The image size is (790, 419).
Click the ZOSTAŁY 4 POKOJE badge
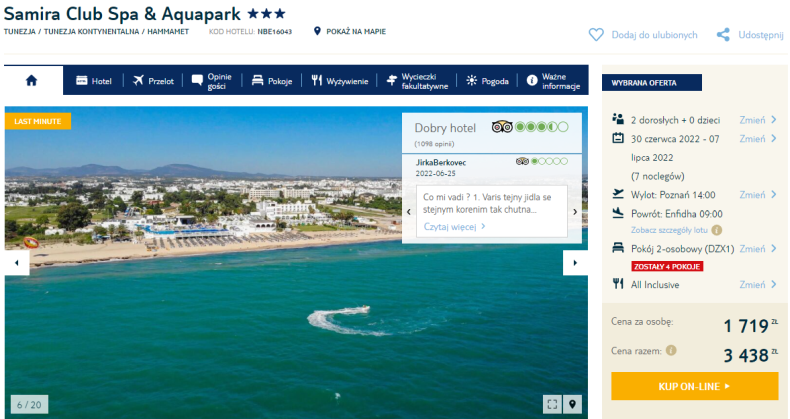[x=667, y=266]
